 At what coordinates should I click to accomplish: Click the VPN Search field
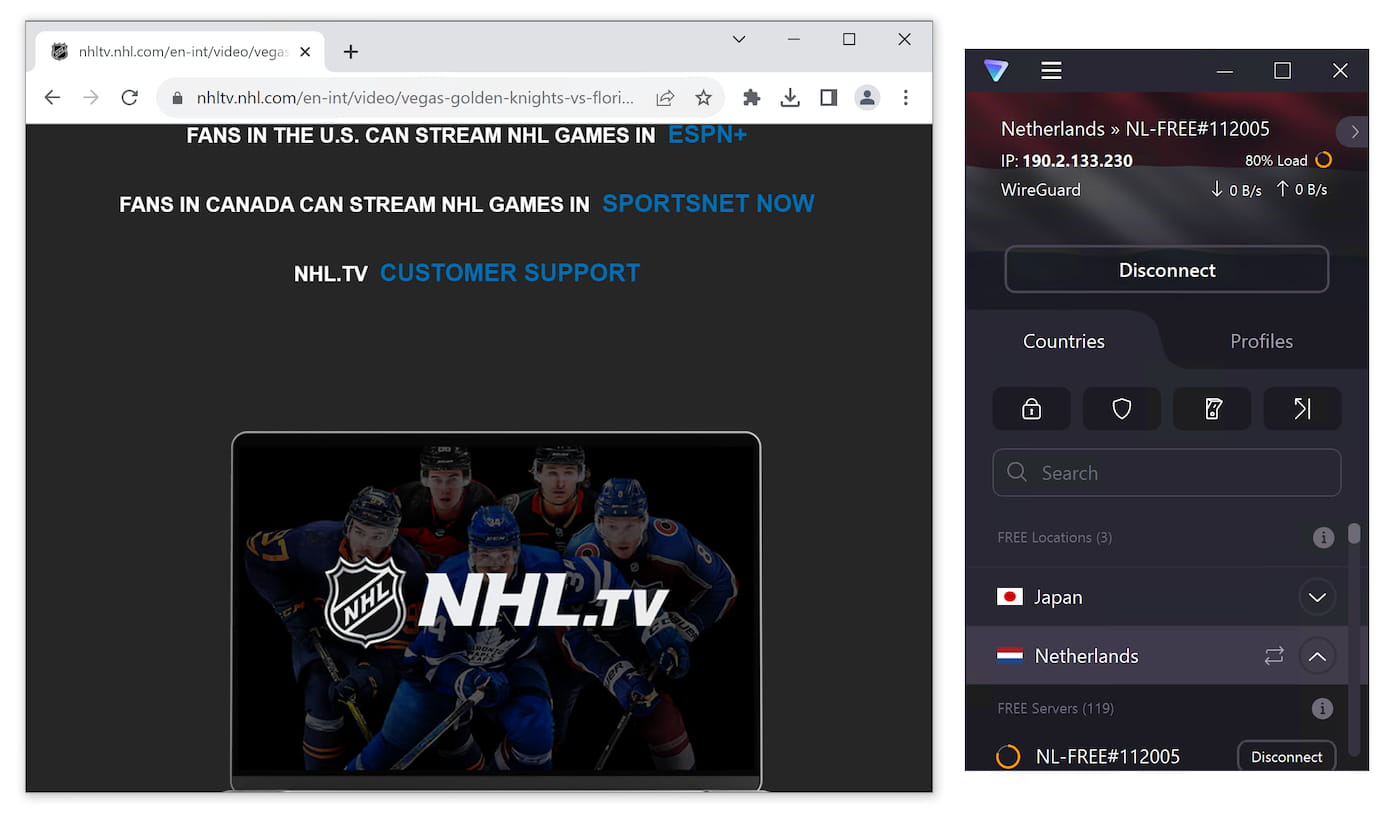click(x=1166, y=473)
